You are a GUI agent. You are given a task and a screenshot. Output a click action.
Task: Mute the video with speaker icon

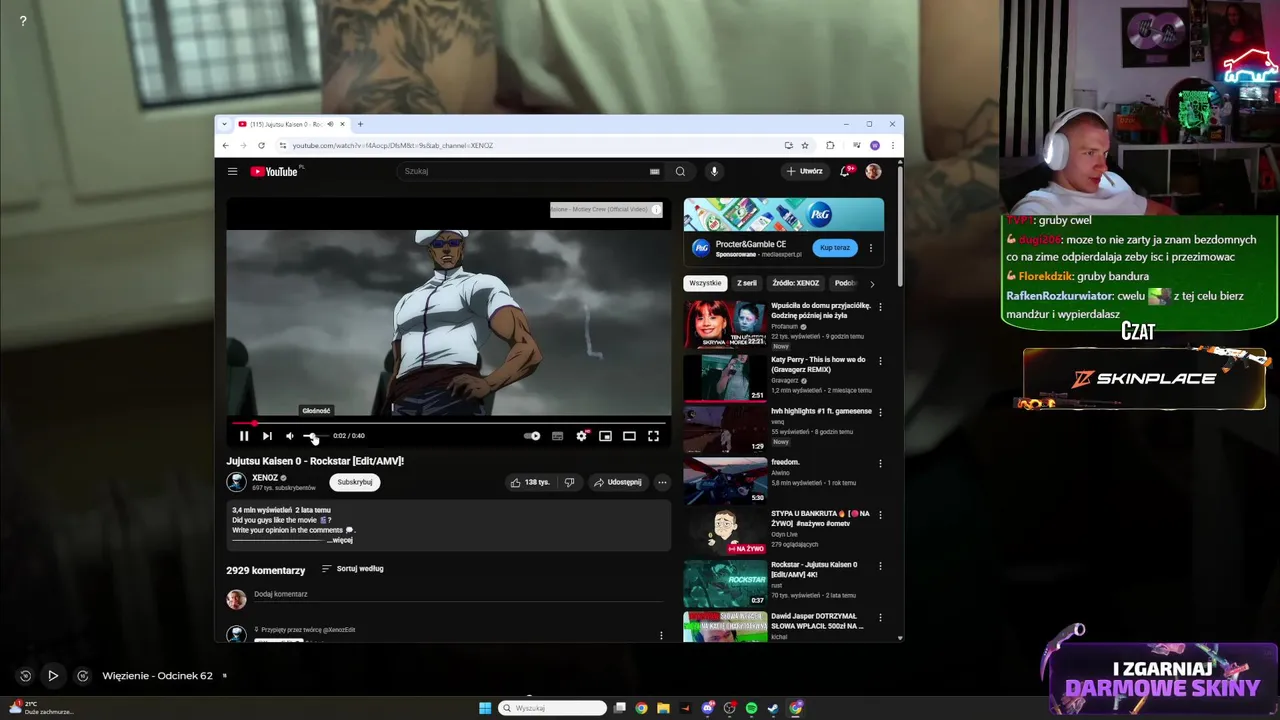[290, 436]
